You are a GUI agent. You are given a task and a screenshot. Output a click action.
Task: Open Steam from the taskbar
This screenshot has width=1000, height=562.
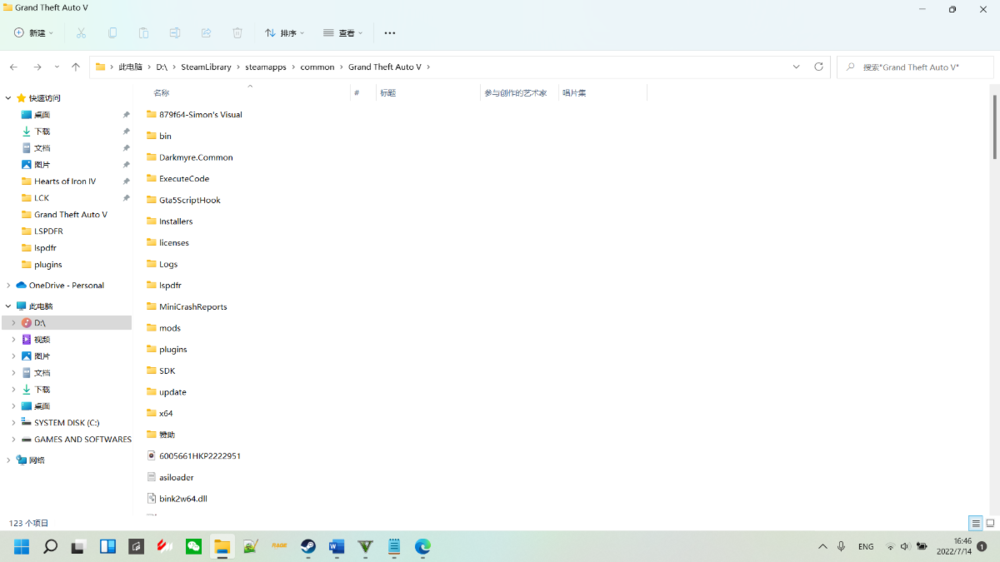(x=308, y=547)
